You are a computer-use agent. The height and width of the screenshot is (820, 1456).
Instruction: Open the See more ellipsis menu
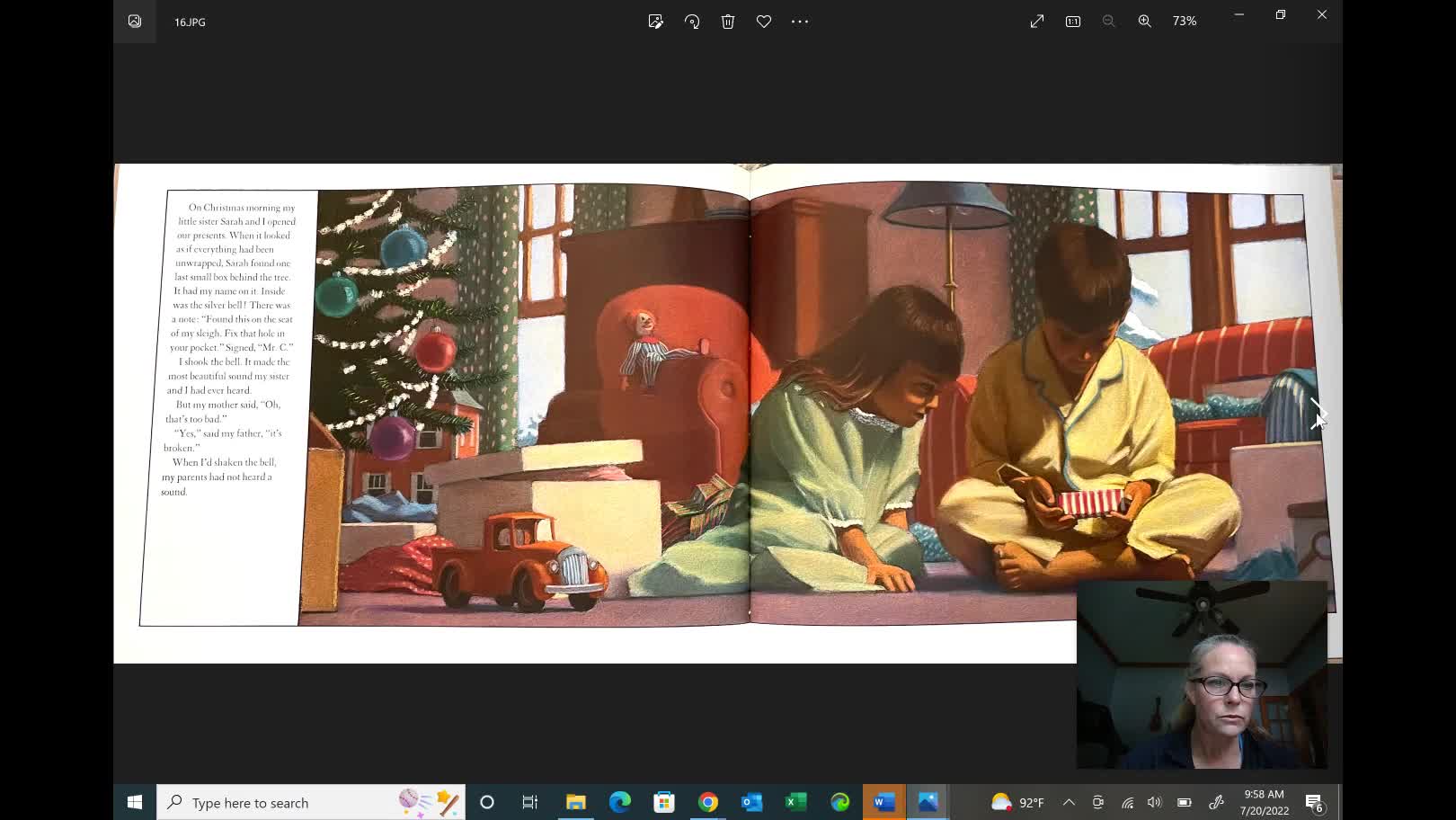(x=800, y=22)
